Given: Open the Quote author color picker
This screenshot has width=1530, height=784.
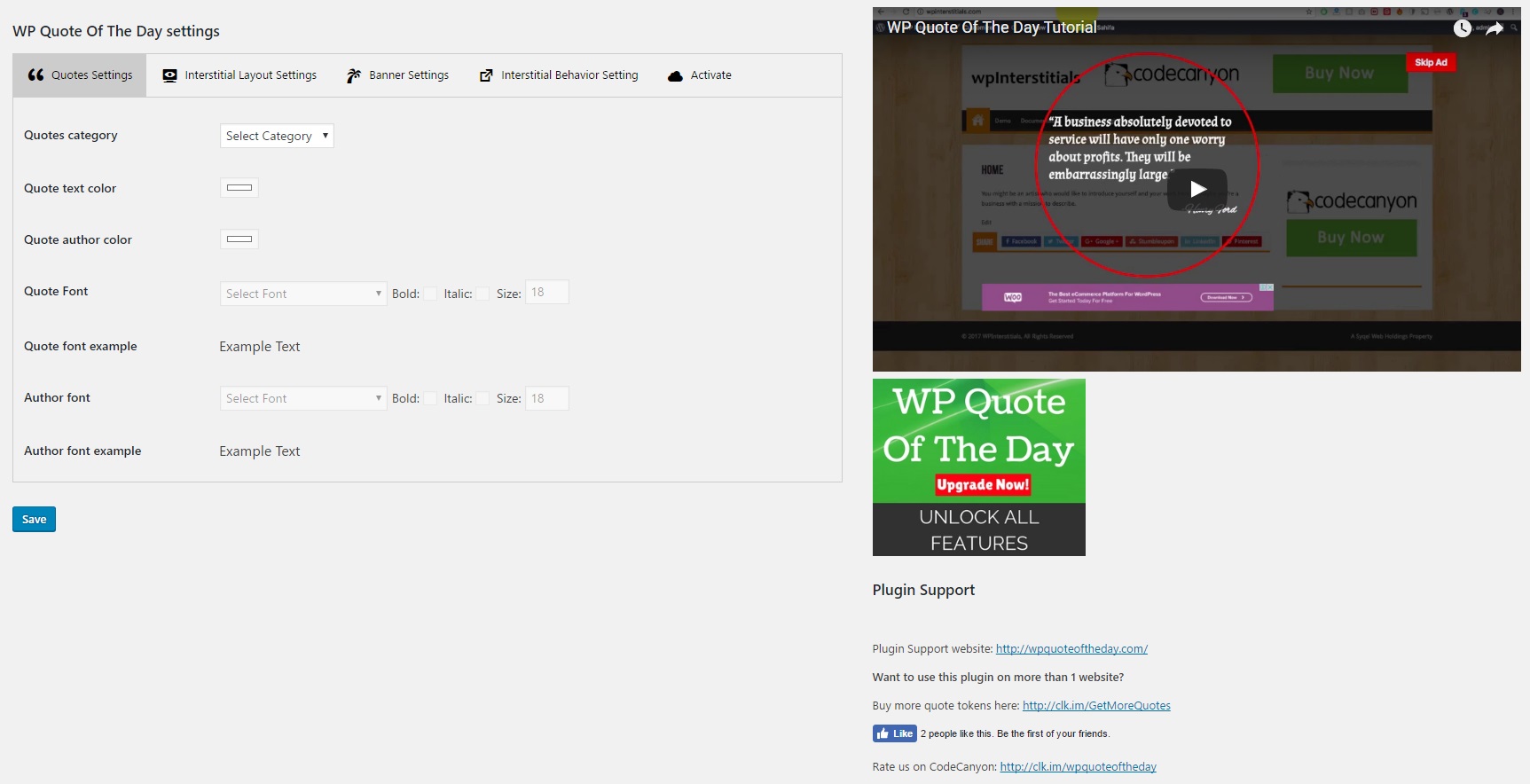Looking at the screenshot, I should (239, 239).
